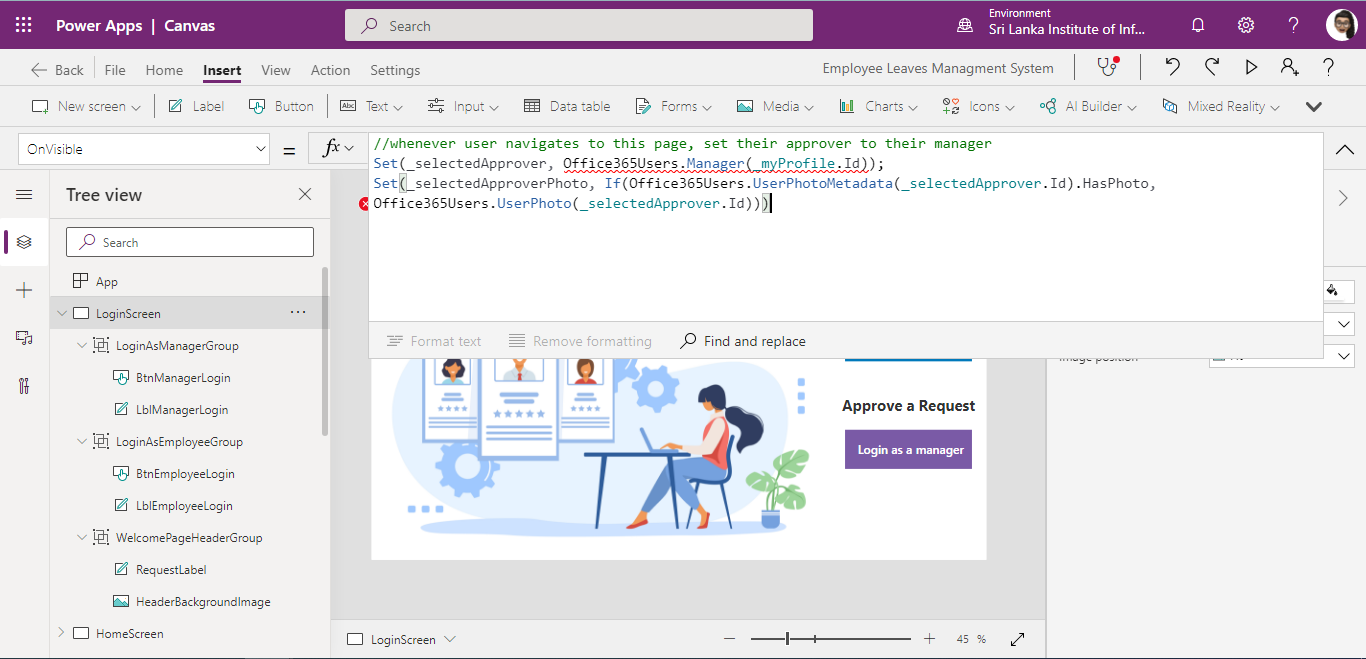Close the Tree view panel

click(x=305, y=194)
